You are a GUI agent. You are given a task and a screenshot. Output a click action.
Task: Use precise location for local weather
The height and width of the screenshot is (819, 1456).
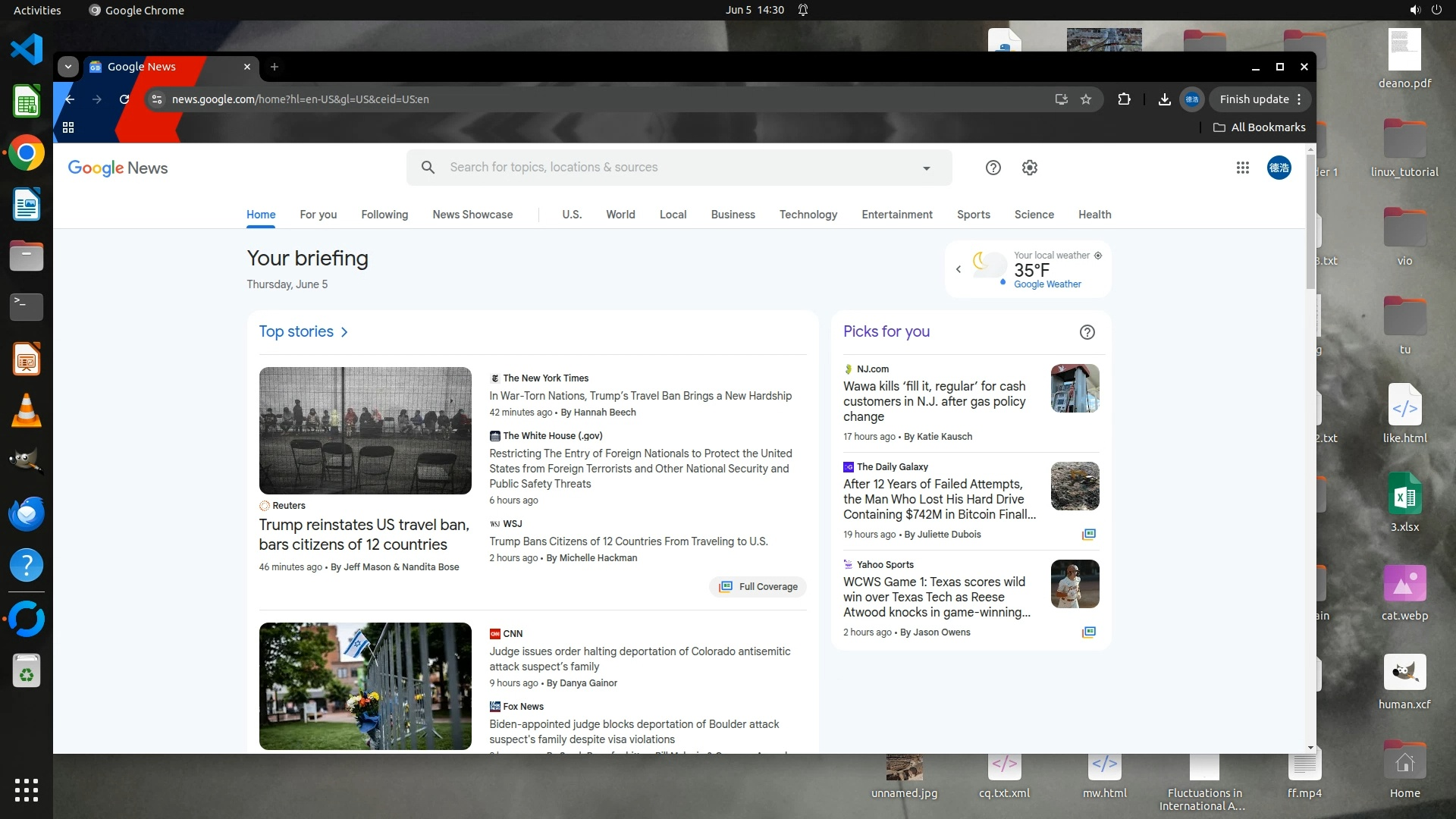(1098, 256)
